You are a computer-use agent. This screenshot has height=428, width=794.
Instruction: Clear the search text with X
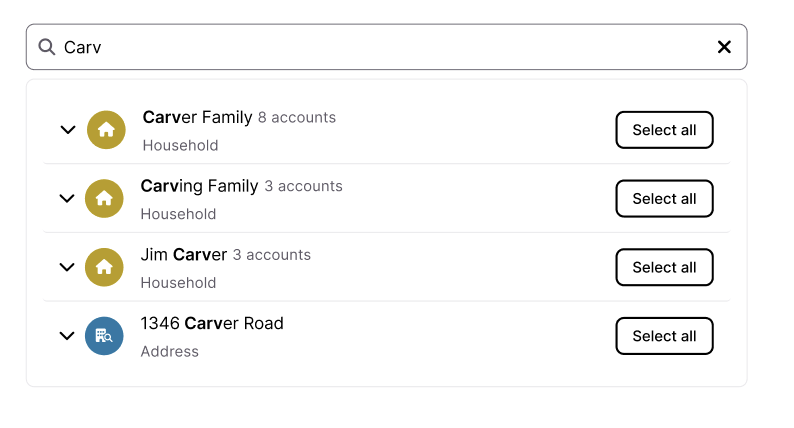click(x=724, y=47)
